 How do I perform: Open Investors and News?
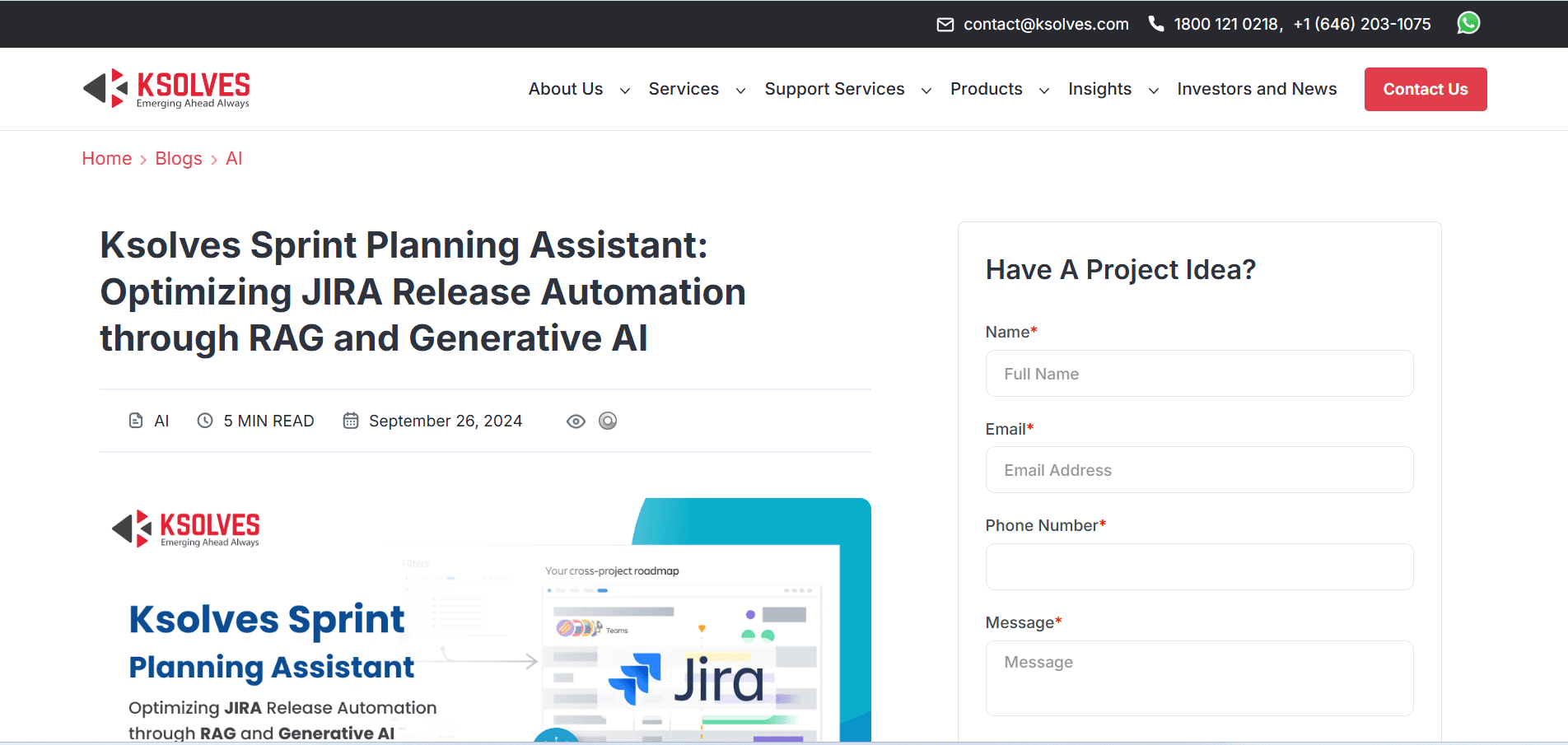1256,89
